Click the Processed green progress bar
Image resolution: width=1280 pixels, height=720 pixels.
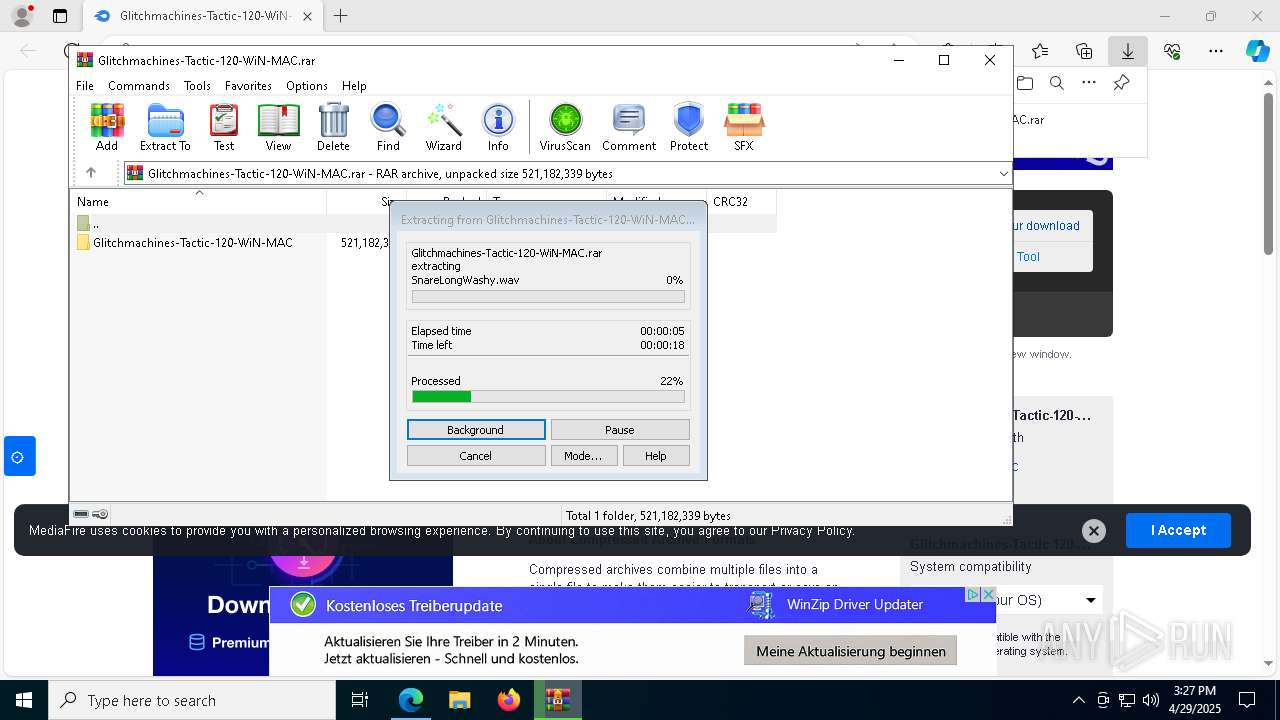pos(548,397)
